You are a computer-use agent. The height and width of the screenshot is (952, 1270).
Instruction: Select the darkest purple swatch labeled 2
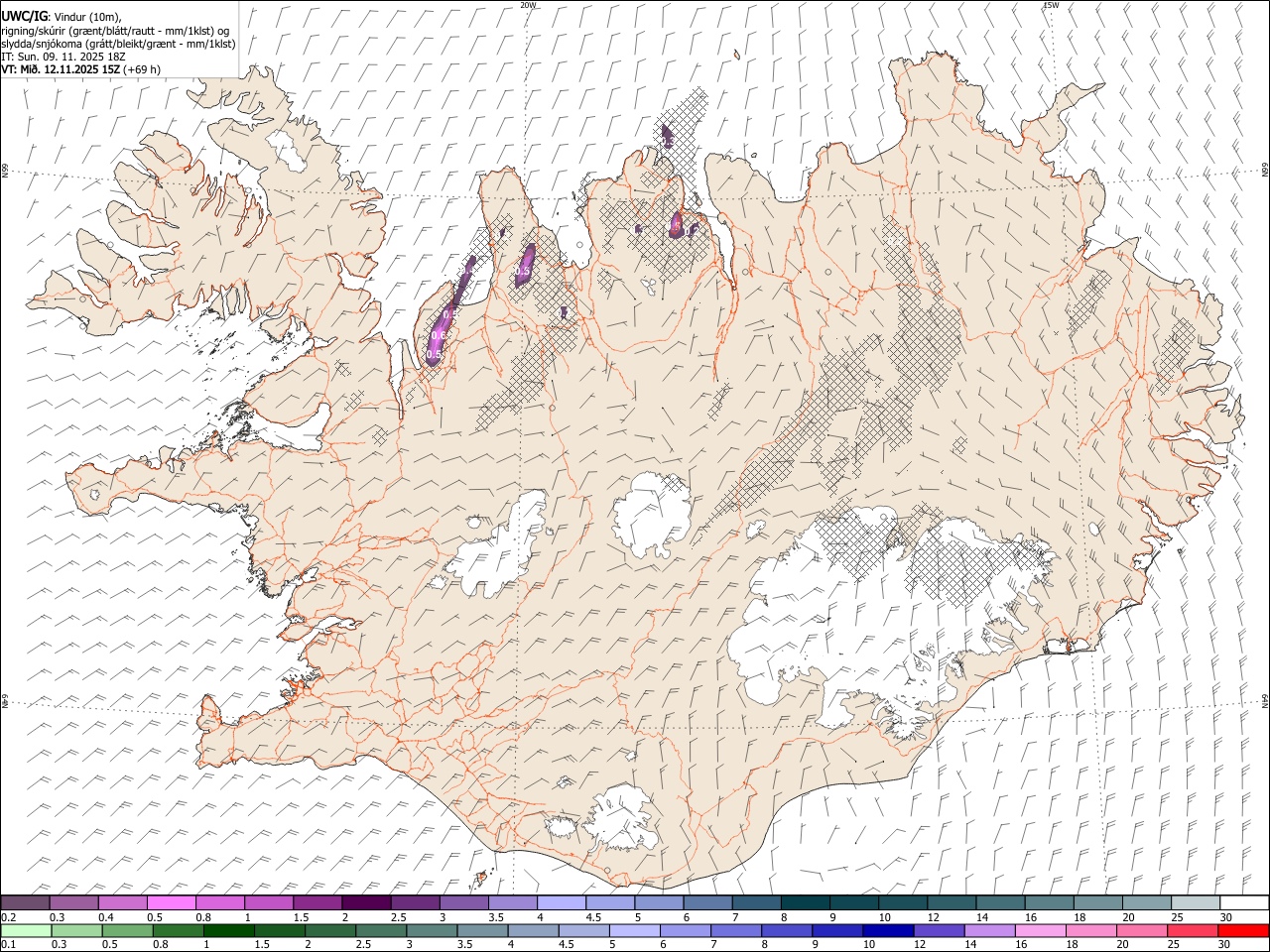[x=366, y=903]
